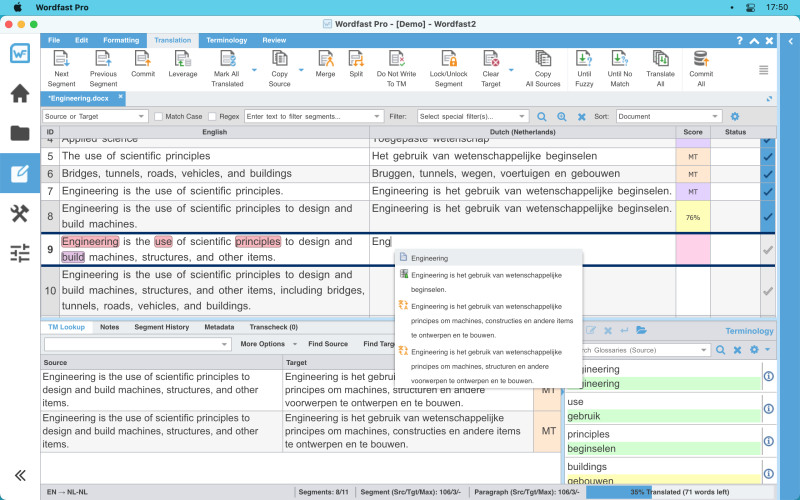
Task: Translate Until No Match icon
Action: tap(619, 59)
